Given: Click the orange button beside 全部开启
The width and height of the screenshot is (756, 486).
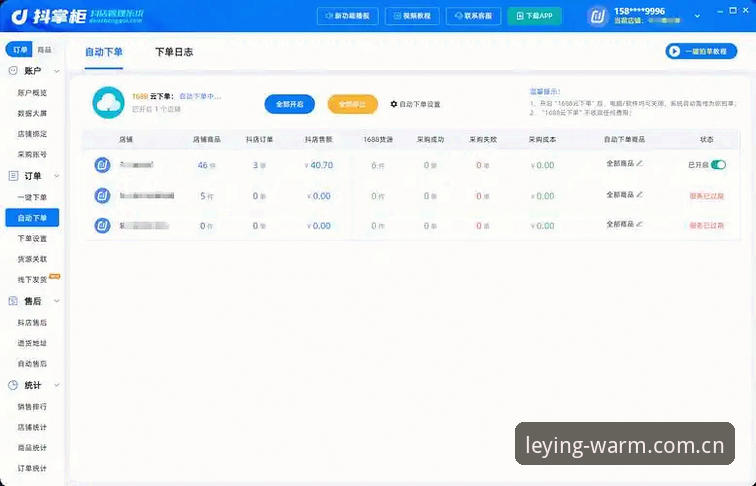Looking at the screenshot, I should [x=352, y=104].
